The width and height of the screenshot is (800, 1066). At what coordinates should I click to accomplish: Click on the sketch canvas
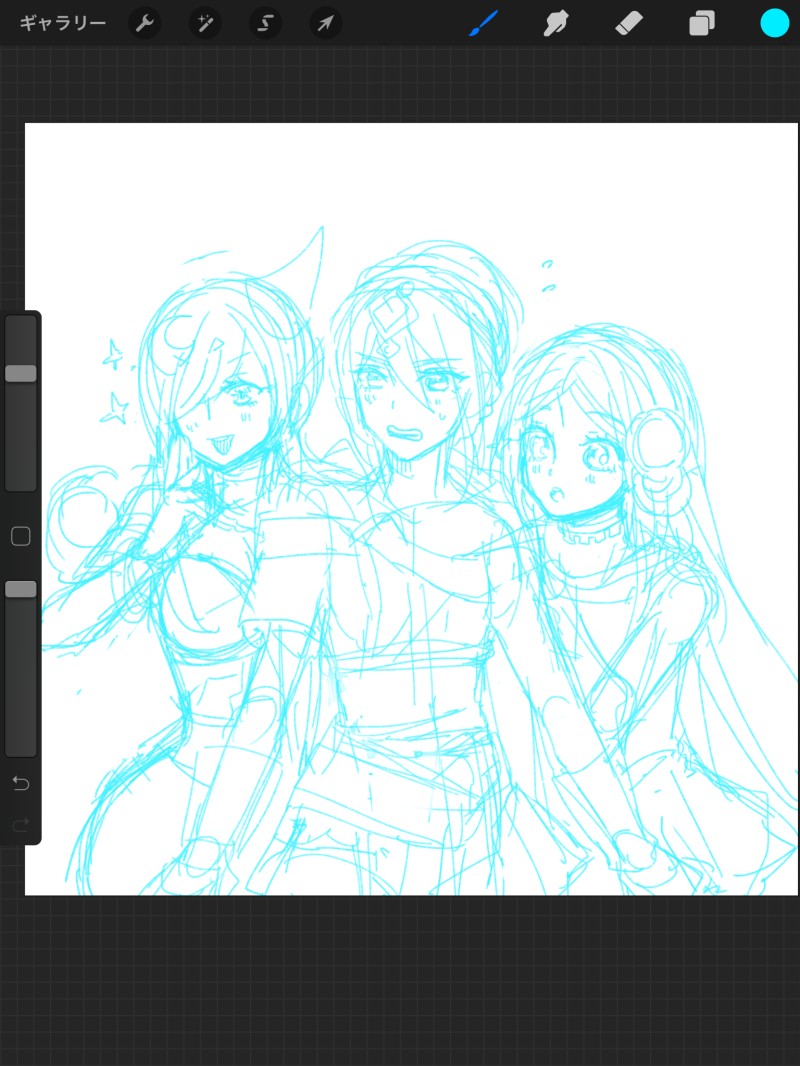click(x=411, y=509)
